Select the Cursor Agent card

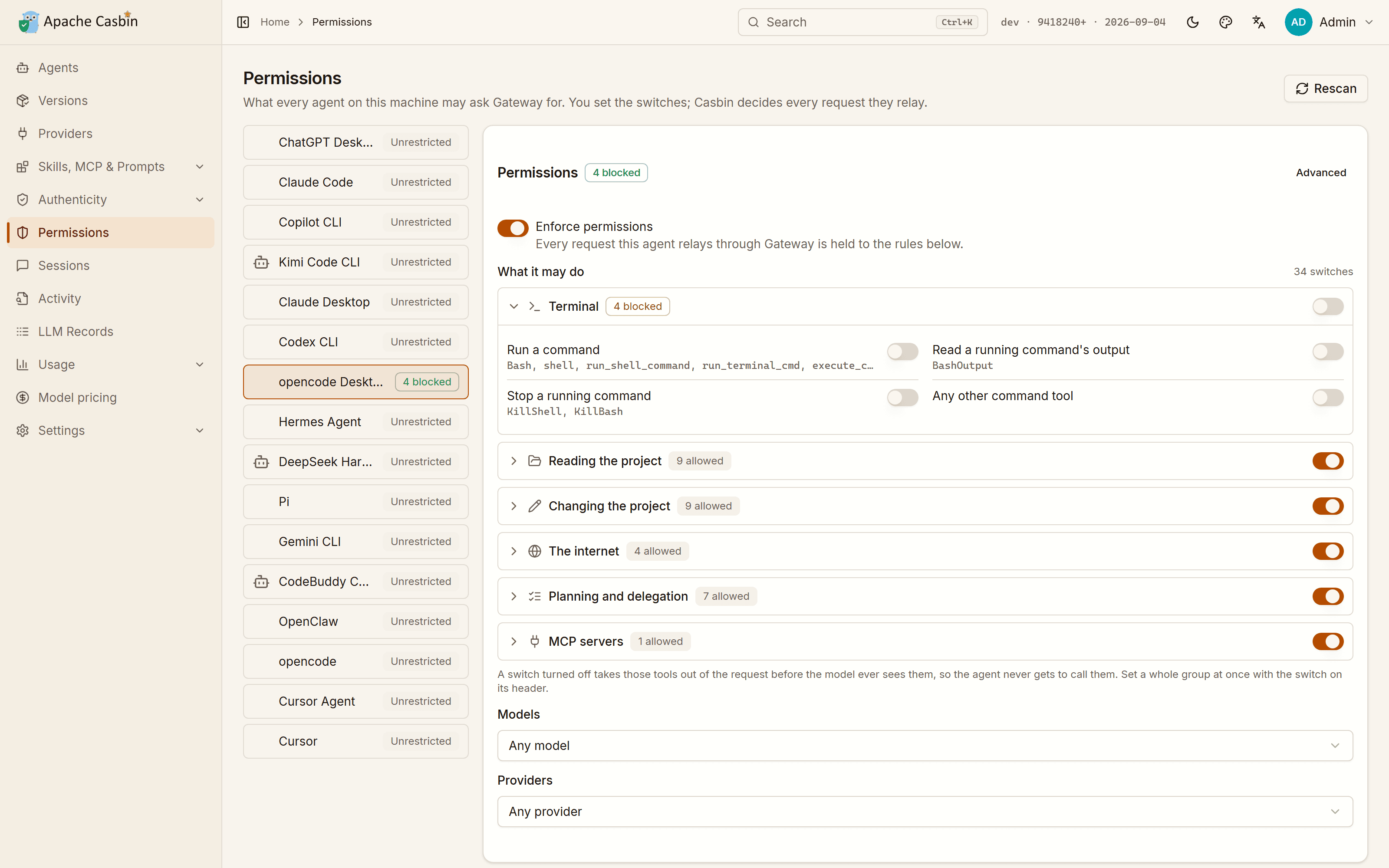356,701
